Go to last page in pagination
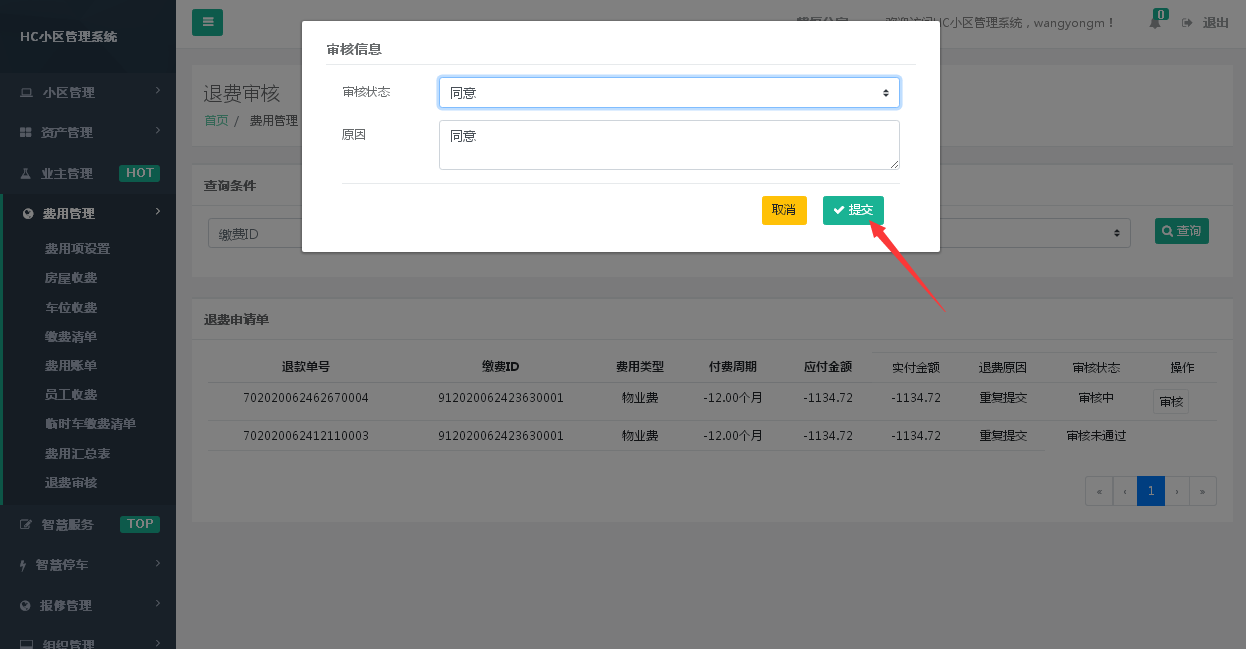The height and width of the screenshot is (649, 1246). (x=1203, y=491)
